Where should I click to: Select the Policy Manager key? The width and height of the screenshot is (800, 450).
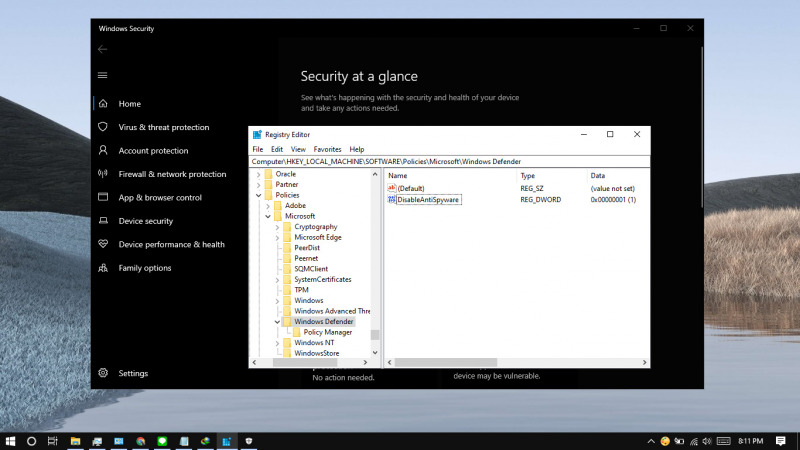(328, 332)
